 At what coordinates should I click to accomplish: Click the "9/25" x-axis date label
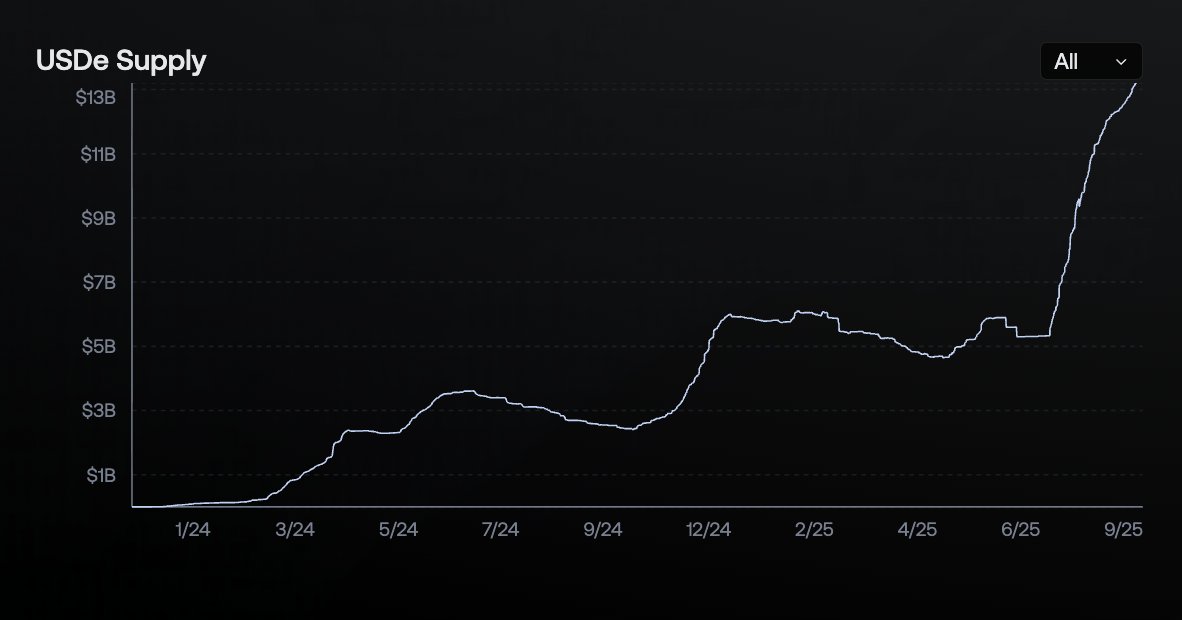(1123, 529)
